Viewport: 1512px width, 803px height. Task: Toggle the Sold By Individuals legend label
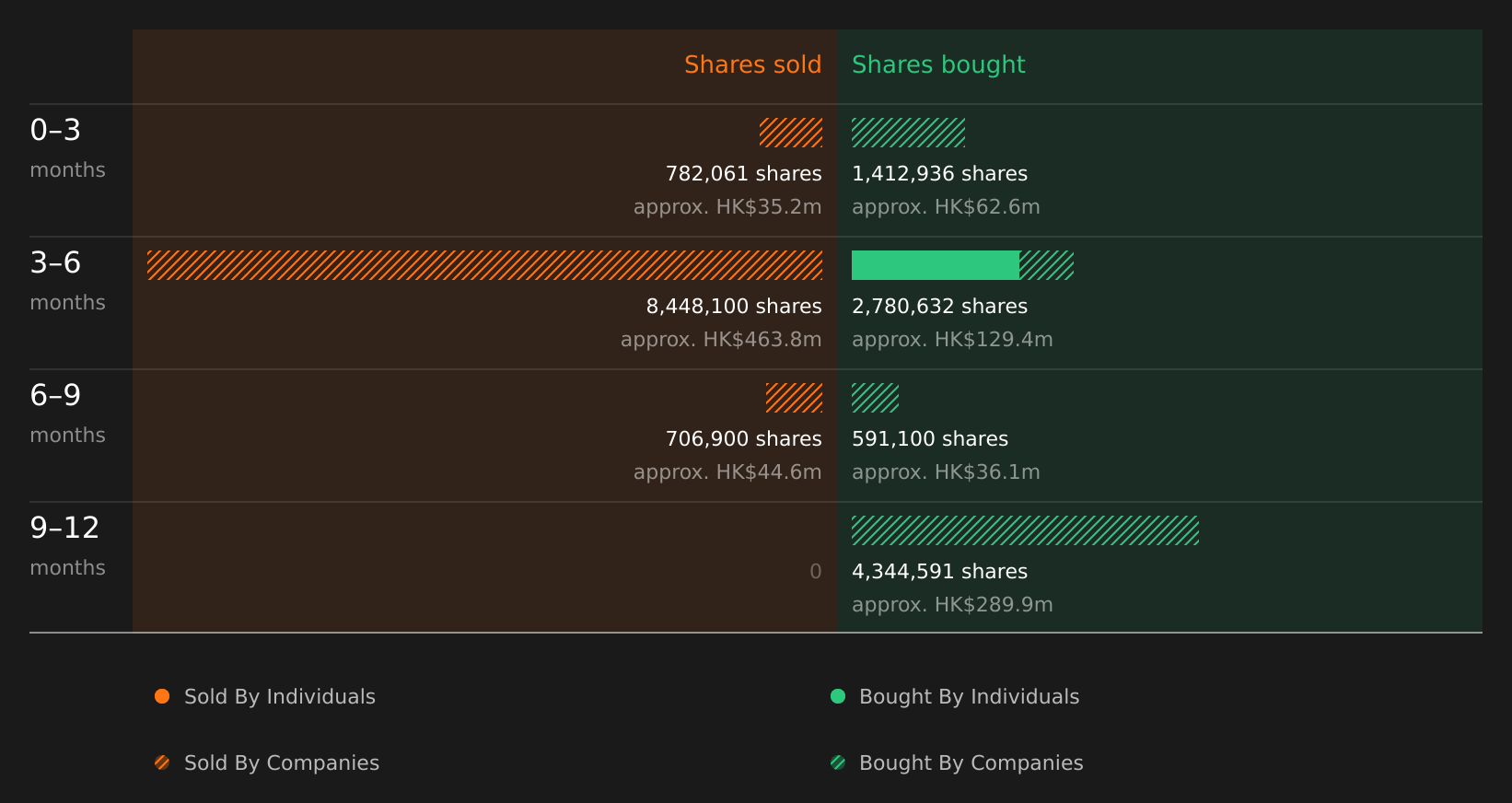[280, 696]
